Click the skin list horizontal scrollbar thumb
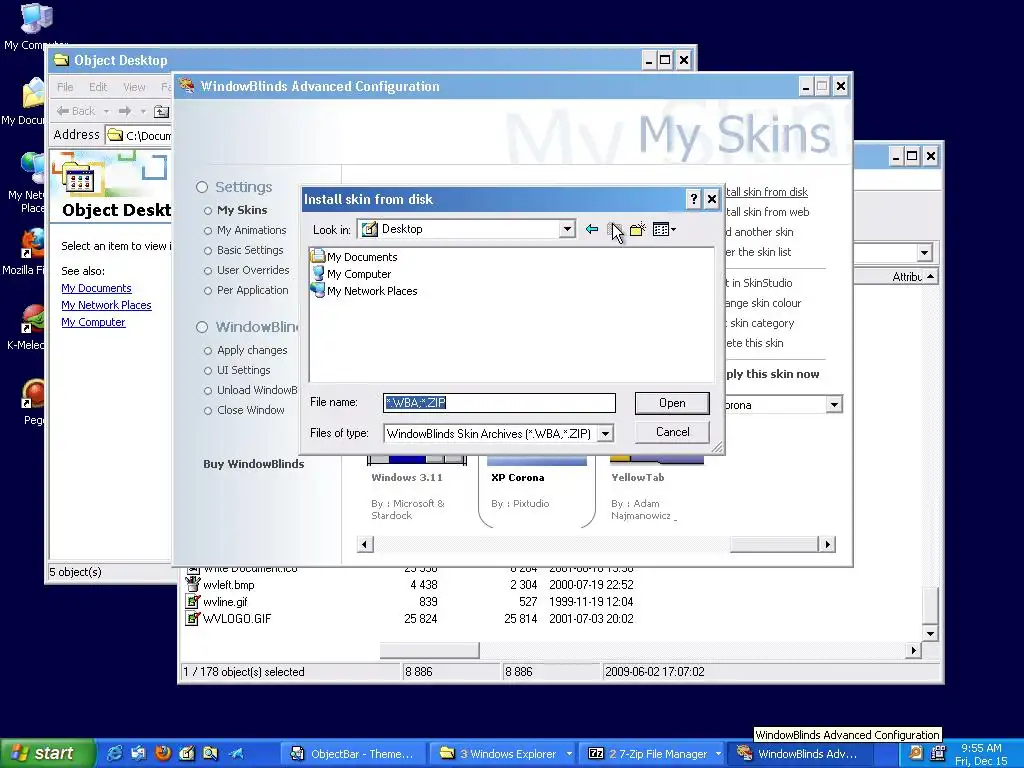This screenshot has height=768, width=1024. tap(773, 545)
